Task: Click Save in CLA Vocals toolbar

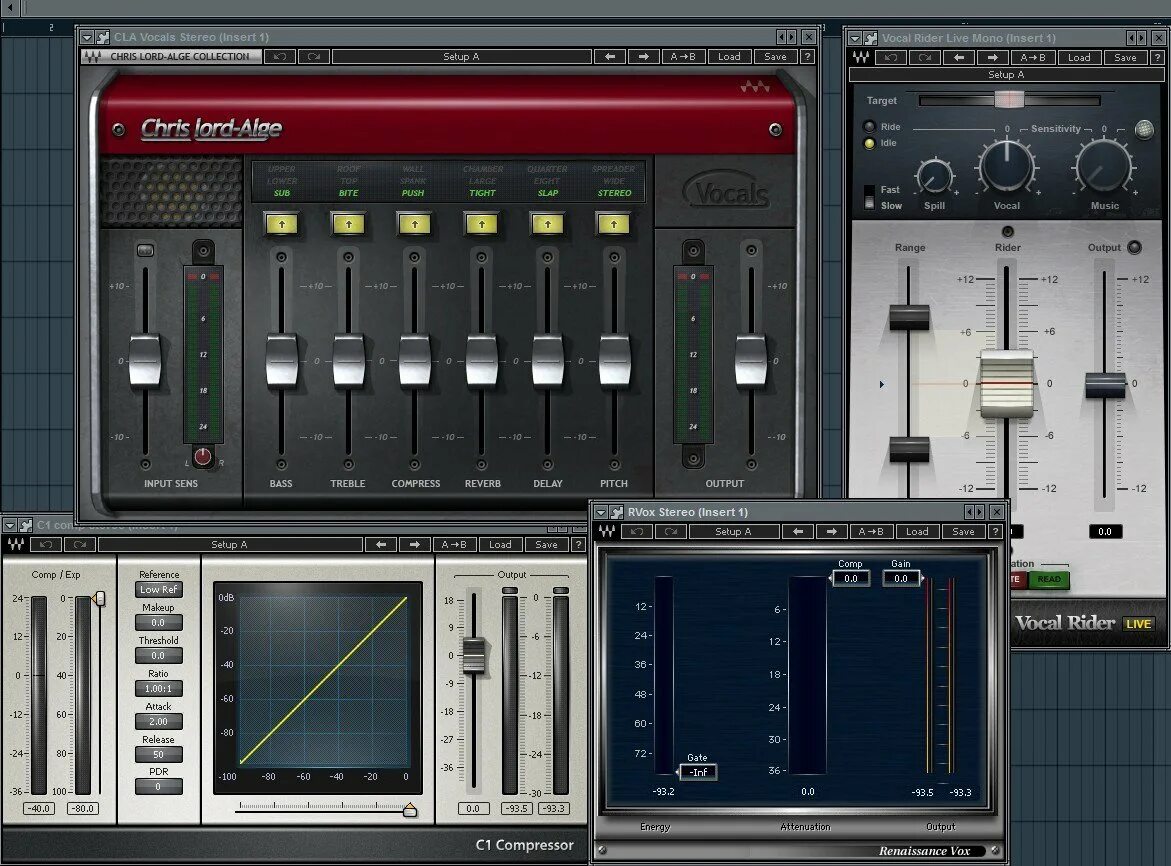Action: [x=775, y=57]
